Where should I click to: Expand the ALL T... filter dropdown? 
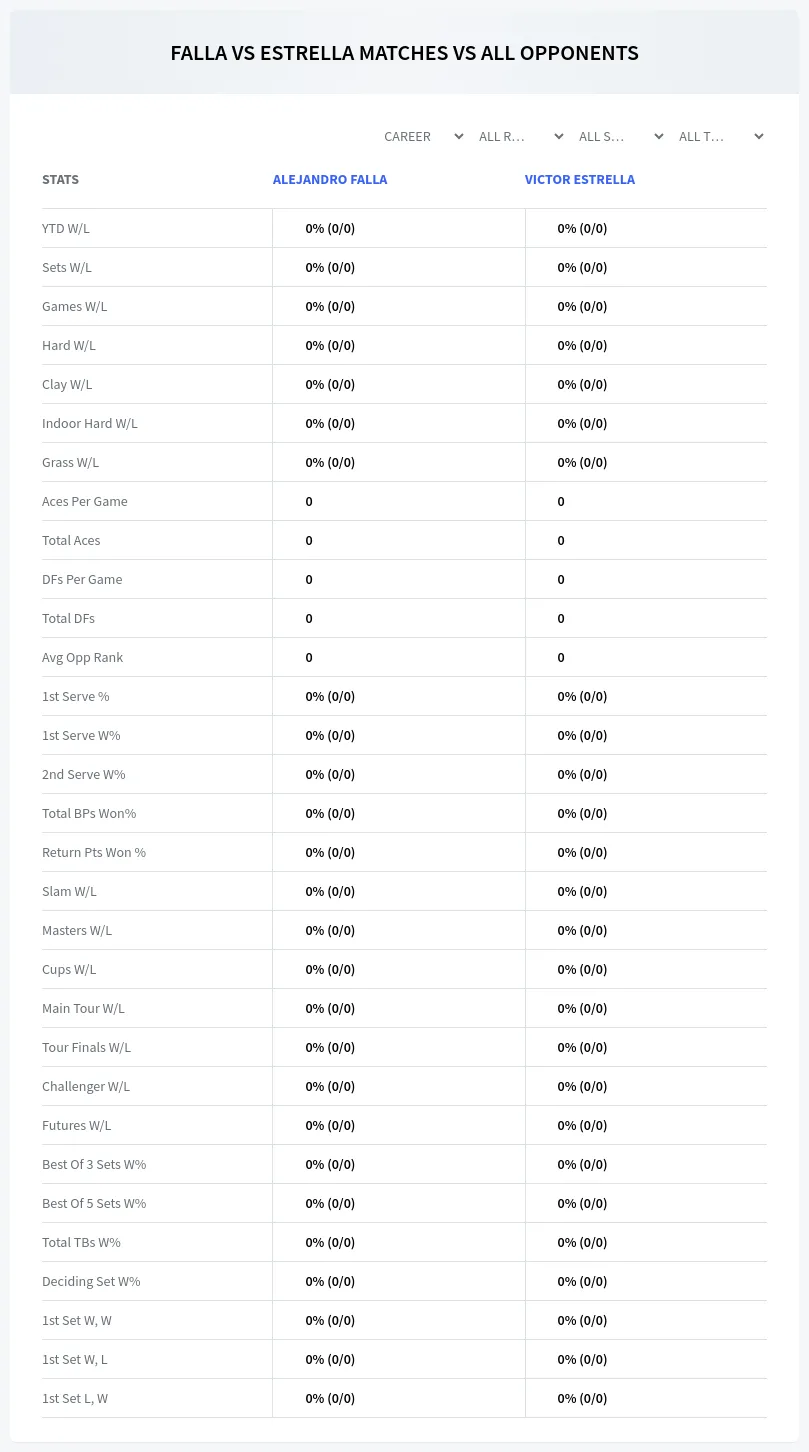[x=722, y=136]
